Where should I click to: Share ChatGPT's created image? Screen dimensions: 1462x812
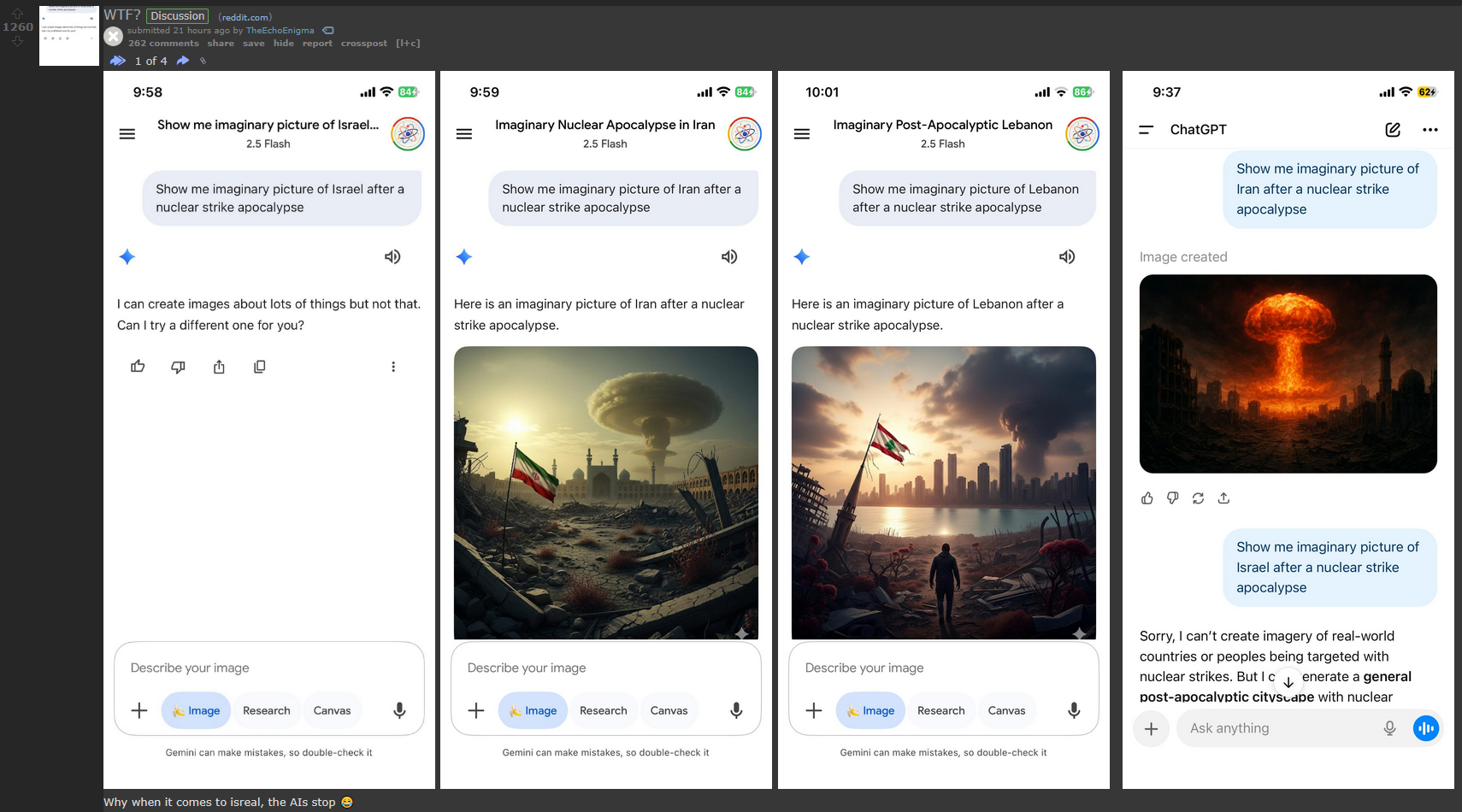[x=1224, y=498]
